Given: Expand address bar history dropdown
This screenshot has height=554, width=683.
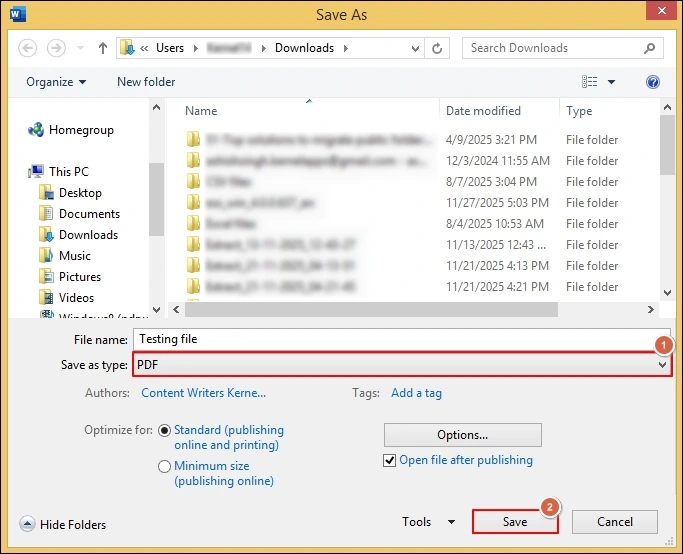Looking at the screenshot, I should 415,48.
